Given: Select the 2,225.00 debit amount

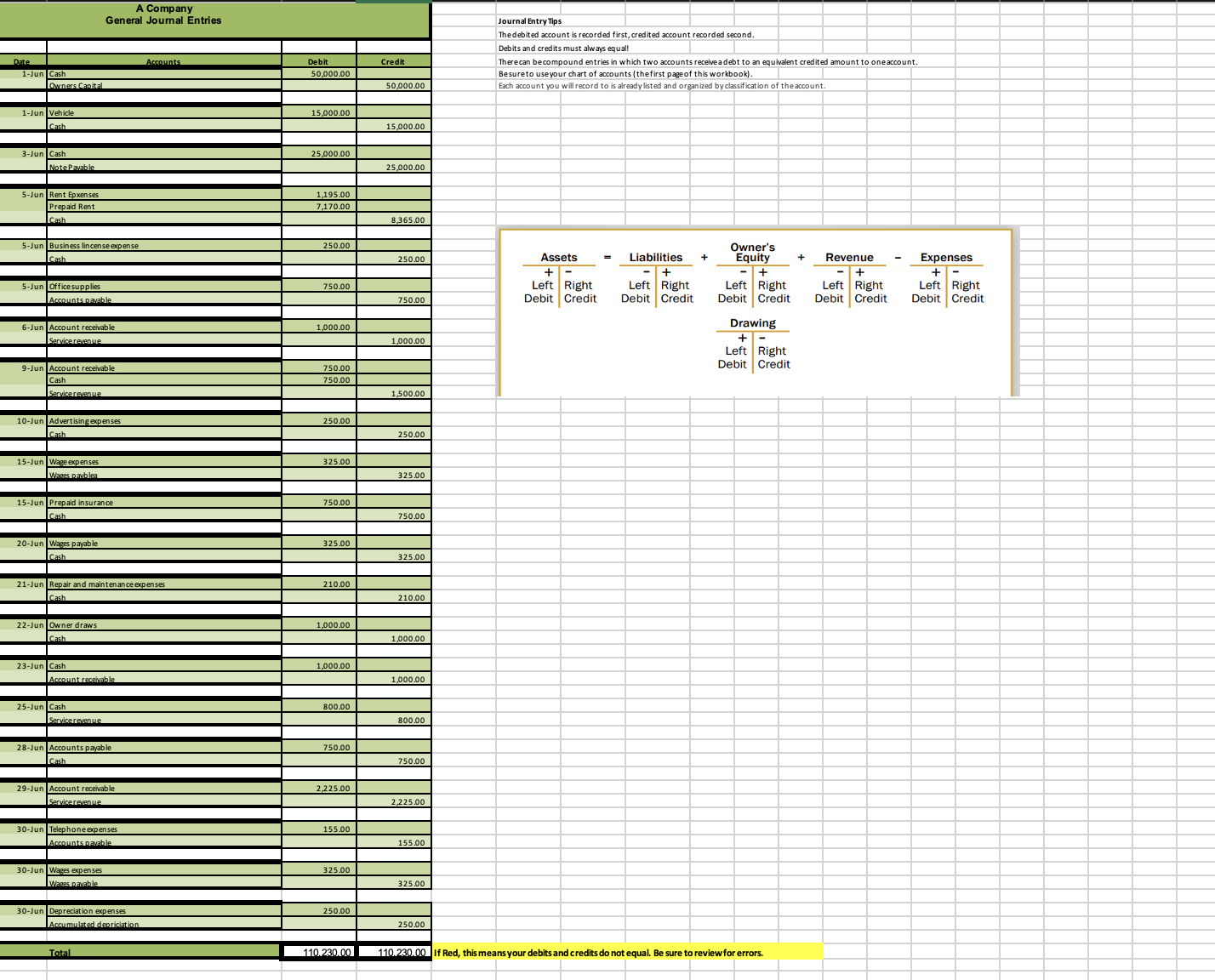Looking at the screenshot, I should (x=318, y=789).
